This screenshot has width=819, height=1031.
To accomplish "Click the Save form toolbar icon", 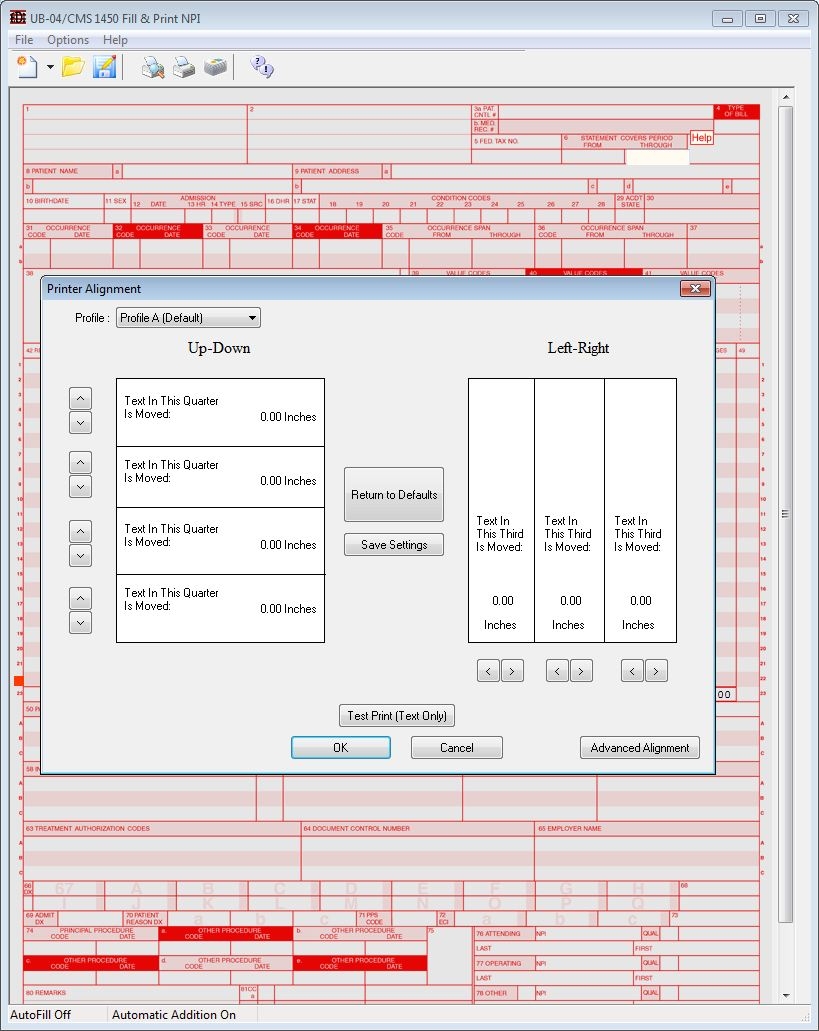I will [x=104, y=67].
